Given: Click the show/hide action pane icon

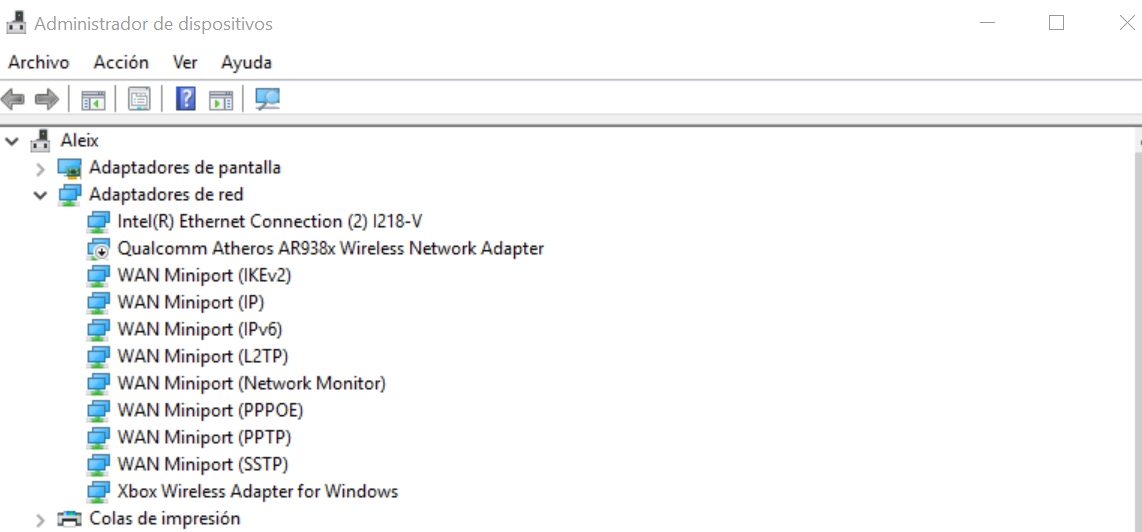Looking at the screenshot, I should point(221,100).
